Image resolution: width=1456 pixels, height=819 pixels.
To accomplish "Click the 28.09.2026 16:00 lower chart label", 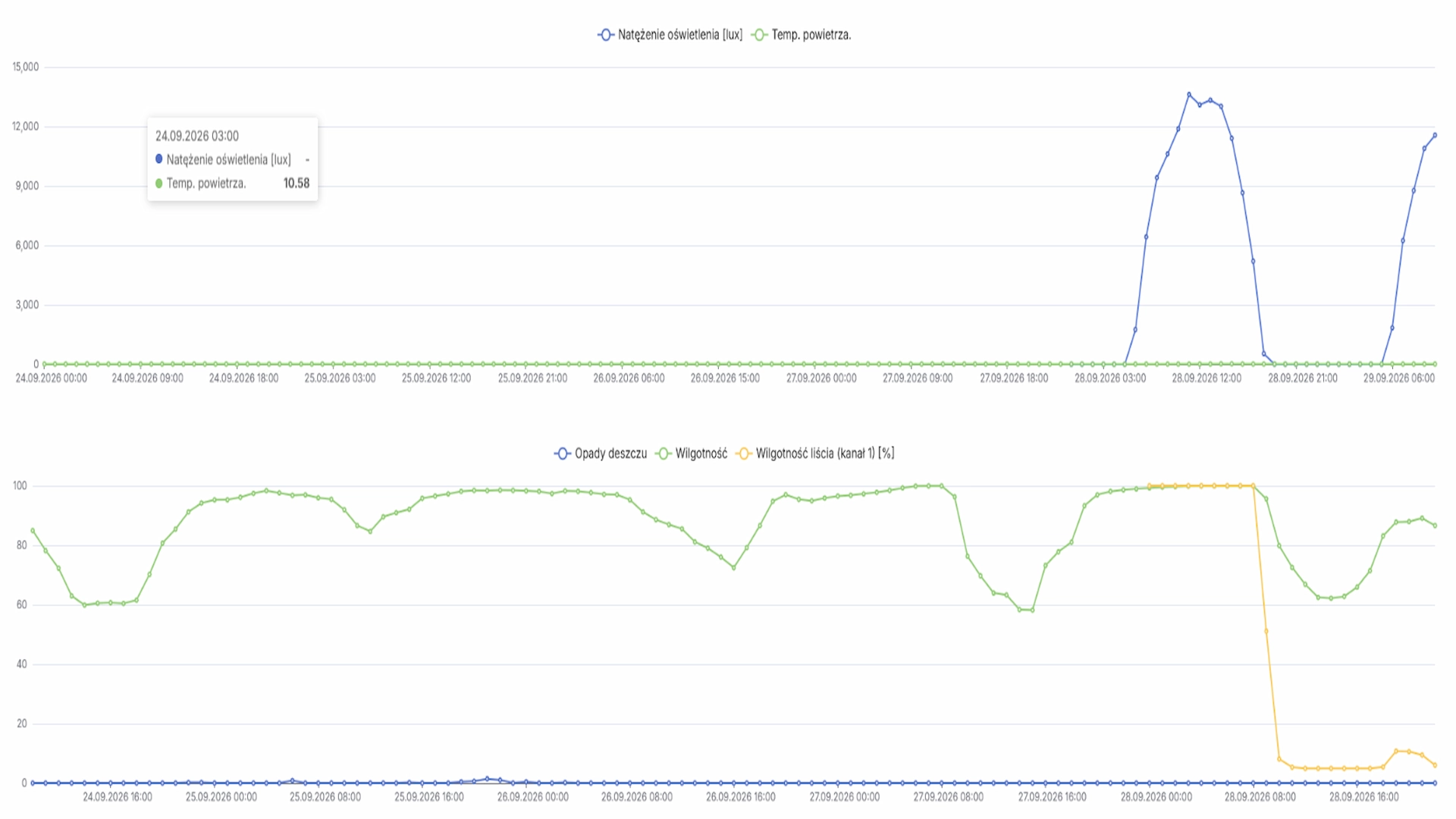I will click(x=1363, y=796).
